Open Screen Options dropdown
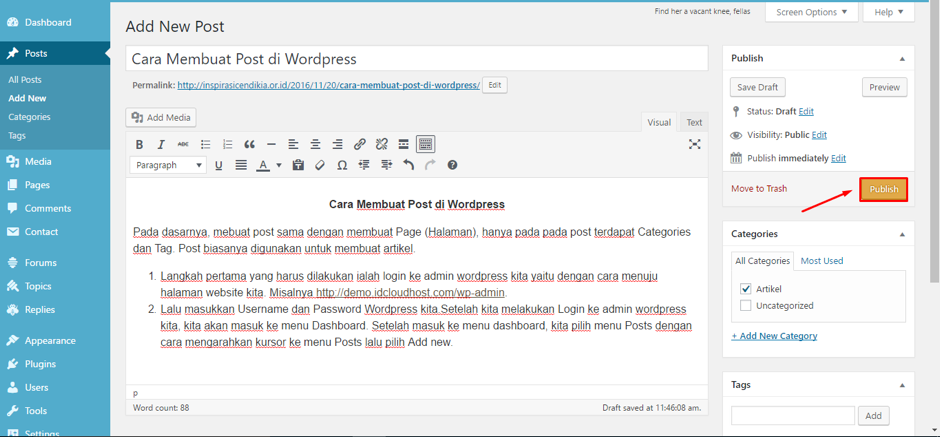940x437 pixels. [812, 12]
